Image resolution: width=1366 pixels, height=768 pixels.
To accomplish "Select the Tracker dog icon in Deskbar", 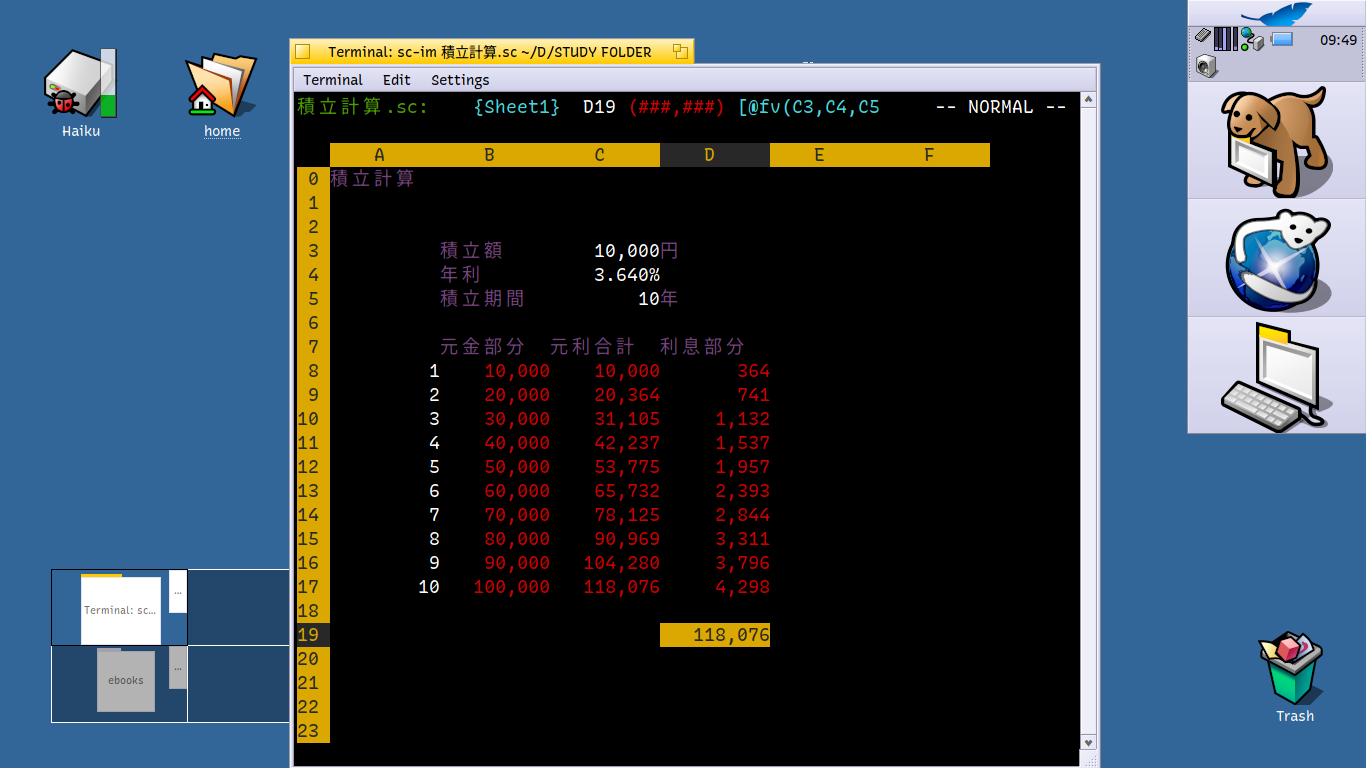I will pyautogui.click(x=1276, y=140).
